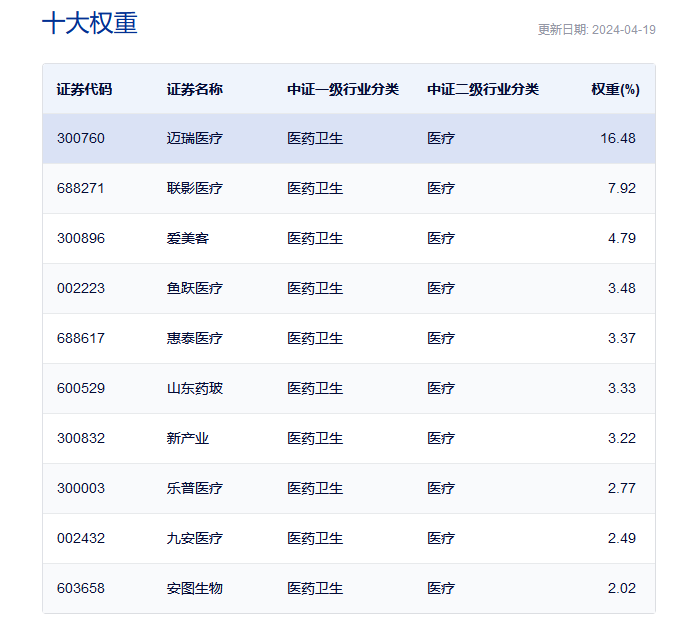Click 医疗 in the 联影医疗 row
Image resolution: width=693 pixels, height=636 pixels.
[x=441, y=188]
